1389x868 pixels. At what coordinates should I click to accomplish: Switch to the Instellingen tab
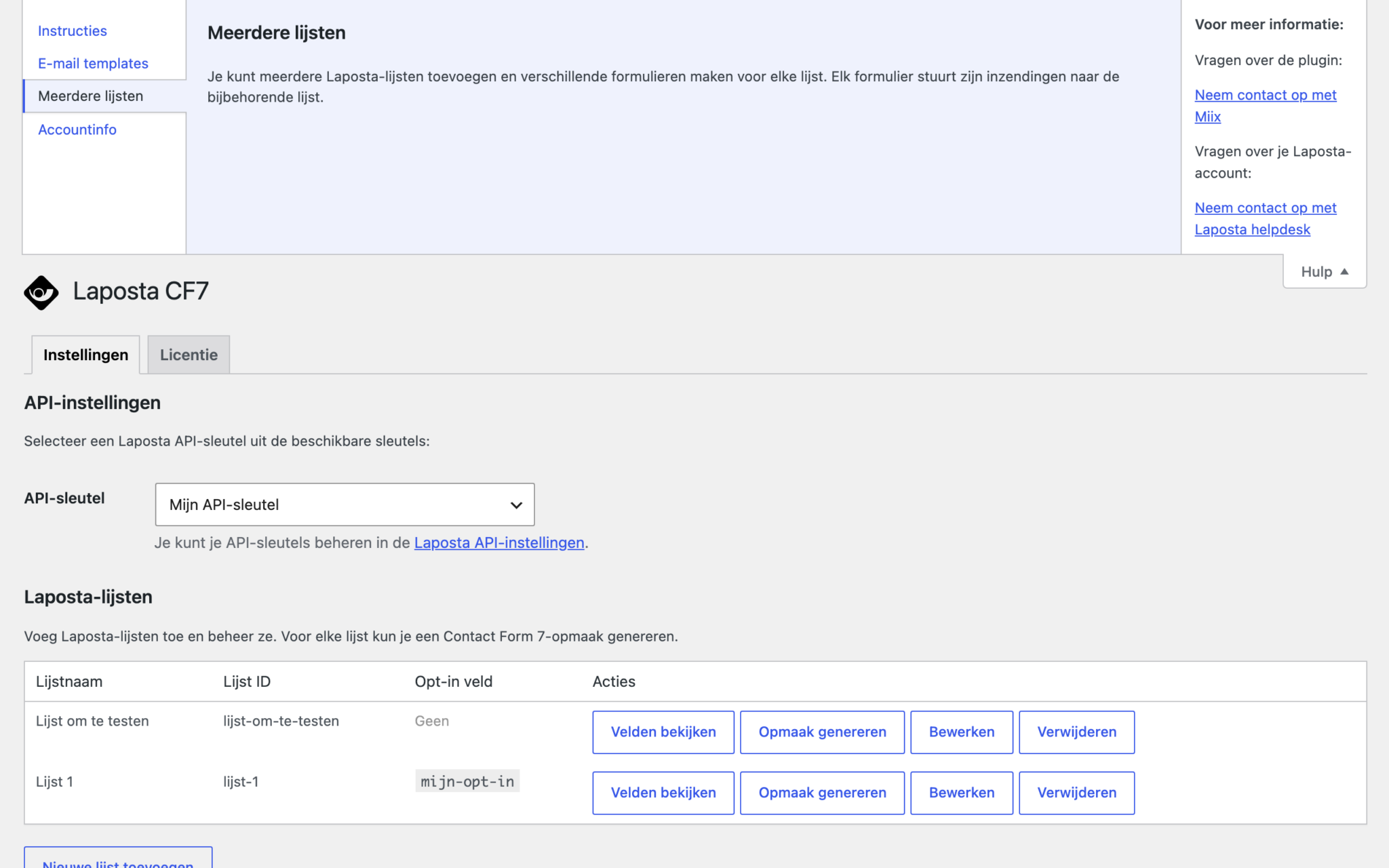[x=85, y=355]
